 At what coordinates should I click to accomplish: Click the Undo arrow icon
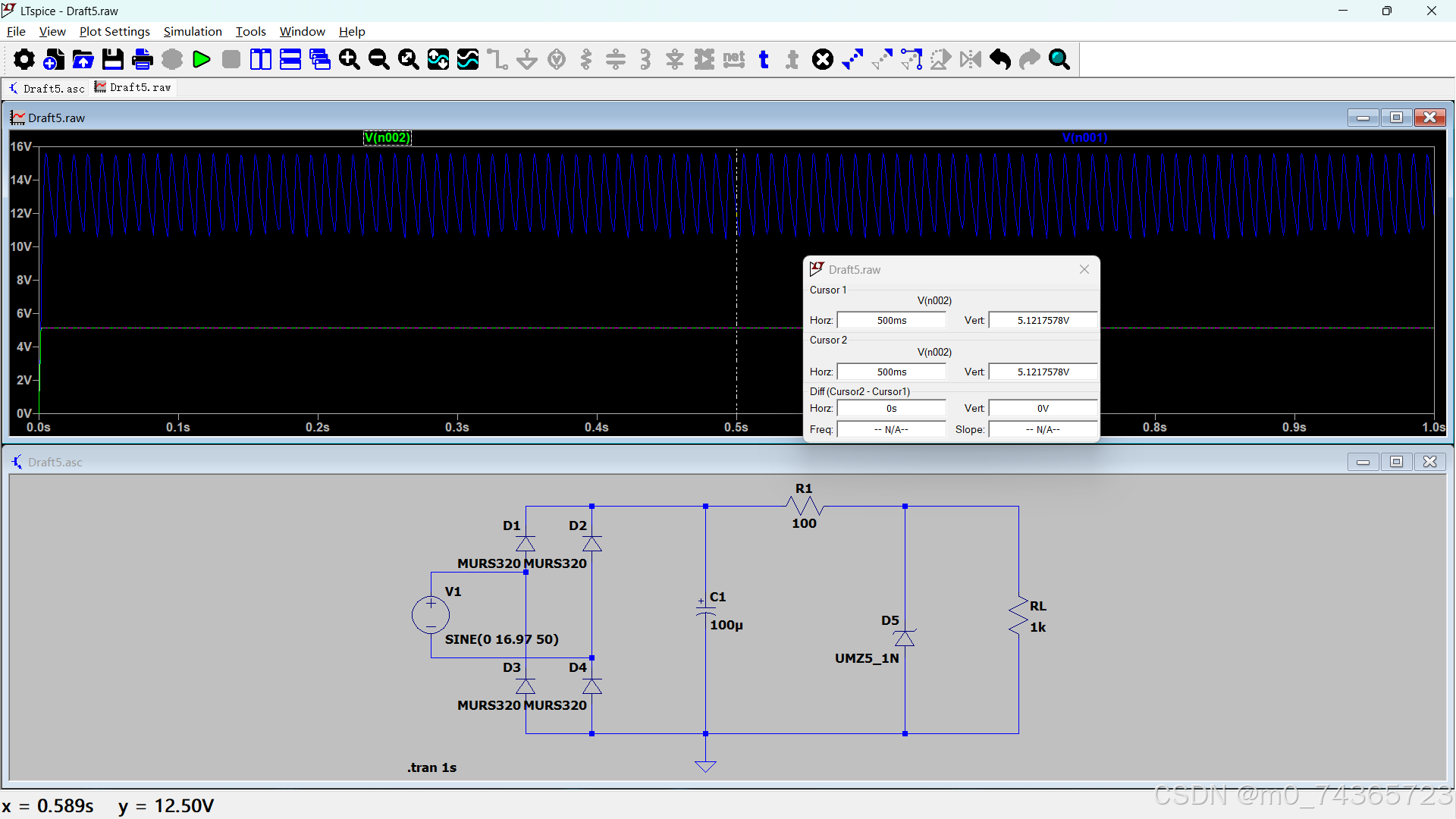[x=1000, y=59]
